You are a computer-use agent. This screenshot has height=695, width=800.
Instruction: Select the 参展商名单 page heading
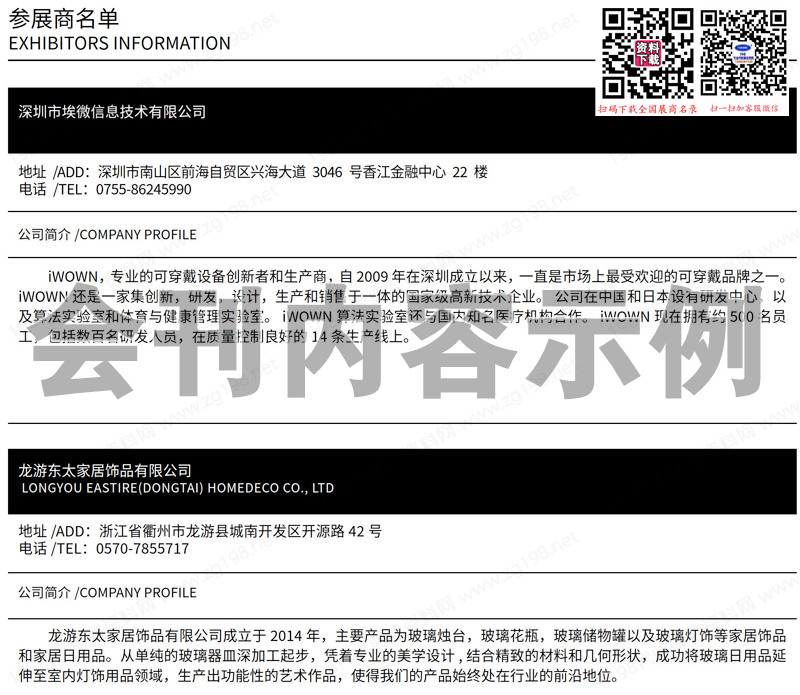click(x=65, y=17)
